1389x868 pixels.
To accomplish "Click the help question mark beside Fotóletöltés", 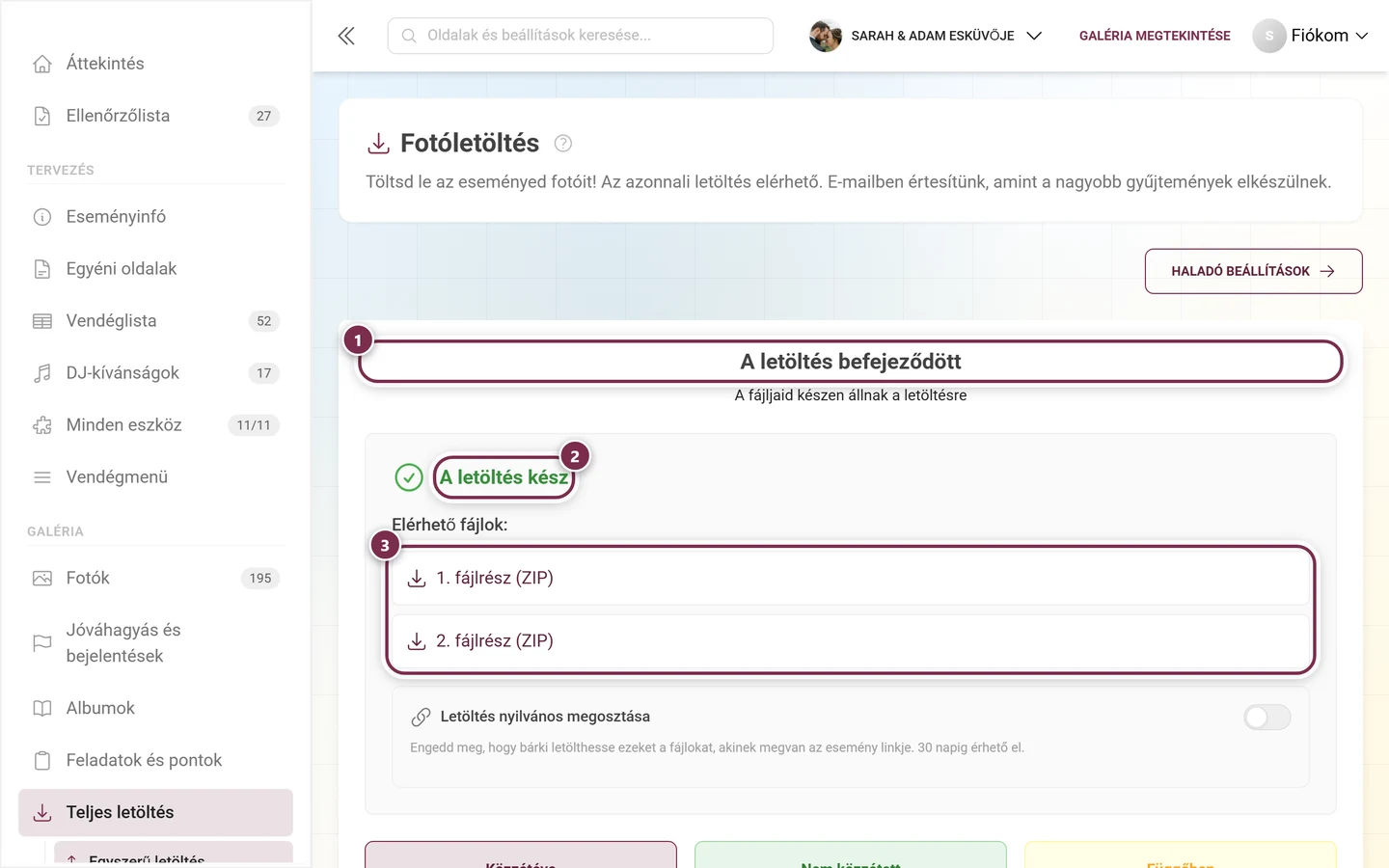I will [x=563, y=144].
